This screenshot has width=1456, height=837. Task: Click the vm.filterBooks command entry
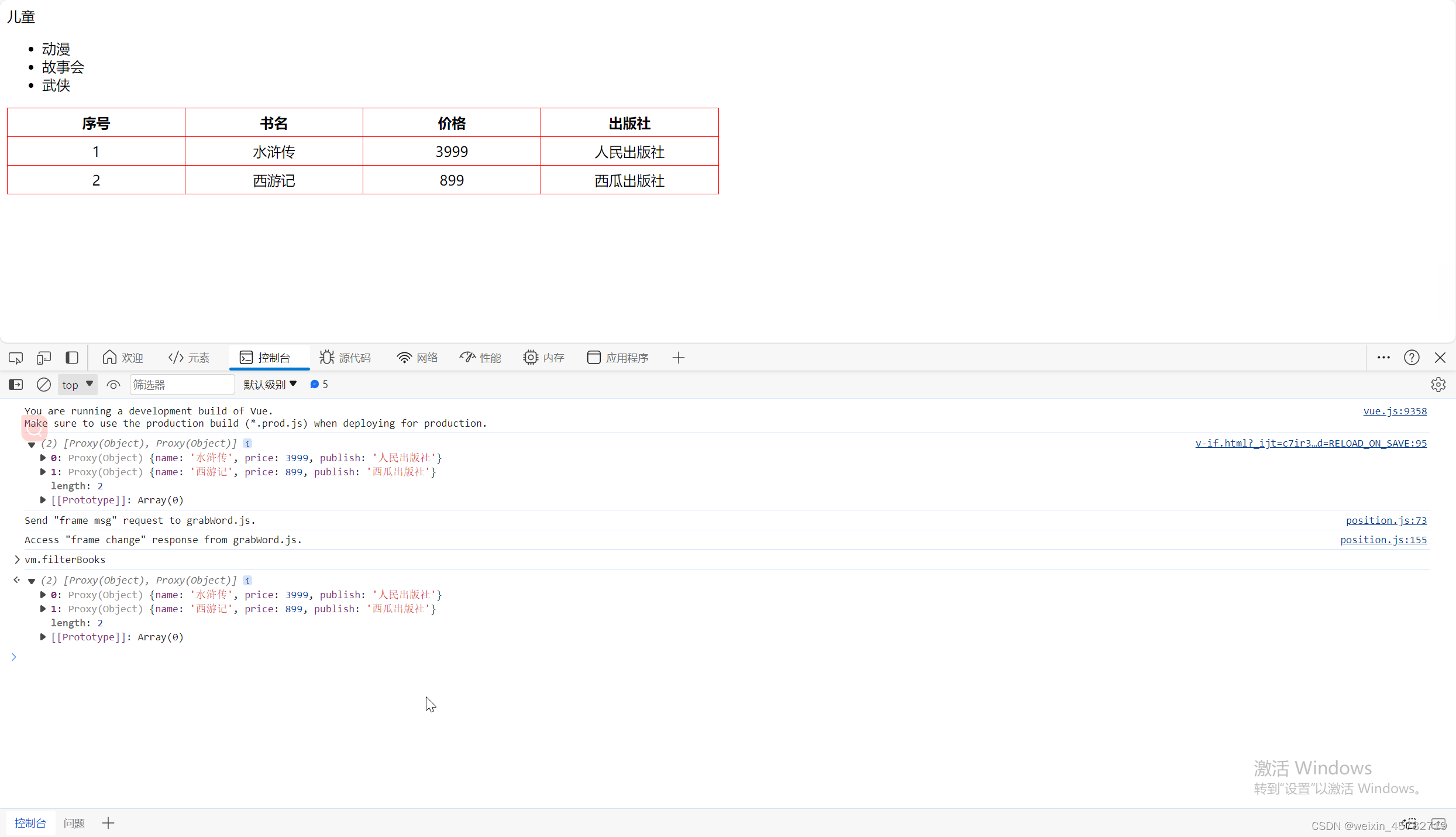(x=65, y=560)
